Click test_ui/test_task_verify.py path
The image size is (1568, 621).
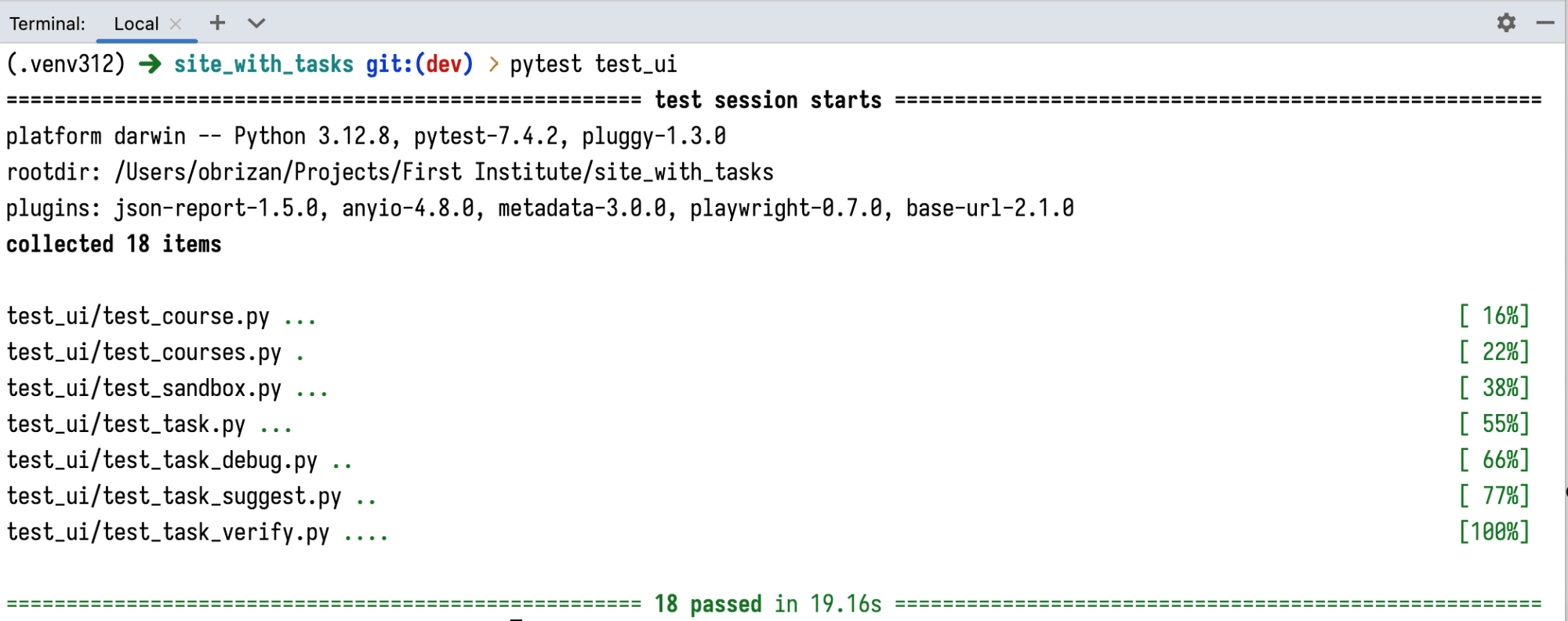click(168, 532)
